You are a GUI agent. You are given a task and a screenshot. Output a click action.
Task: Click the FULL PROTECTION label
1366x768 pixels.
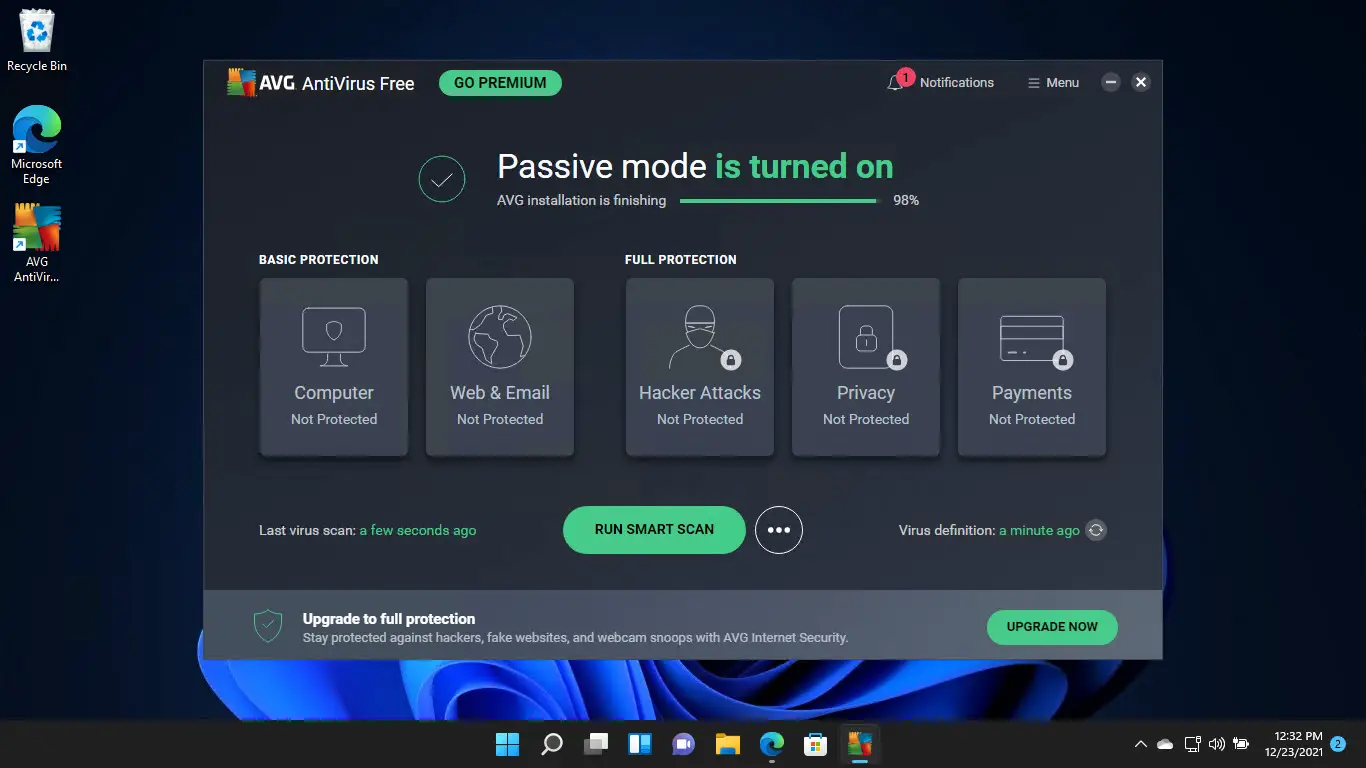coord(680,259)
